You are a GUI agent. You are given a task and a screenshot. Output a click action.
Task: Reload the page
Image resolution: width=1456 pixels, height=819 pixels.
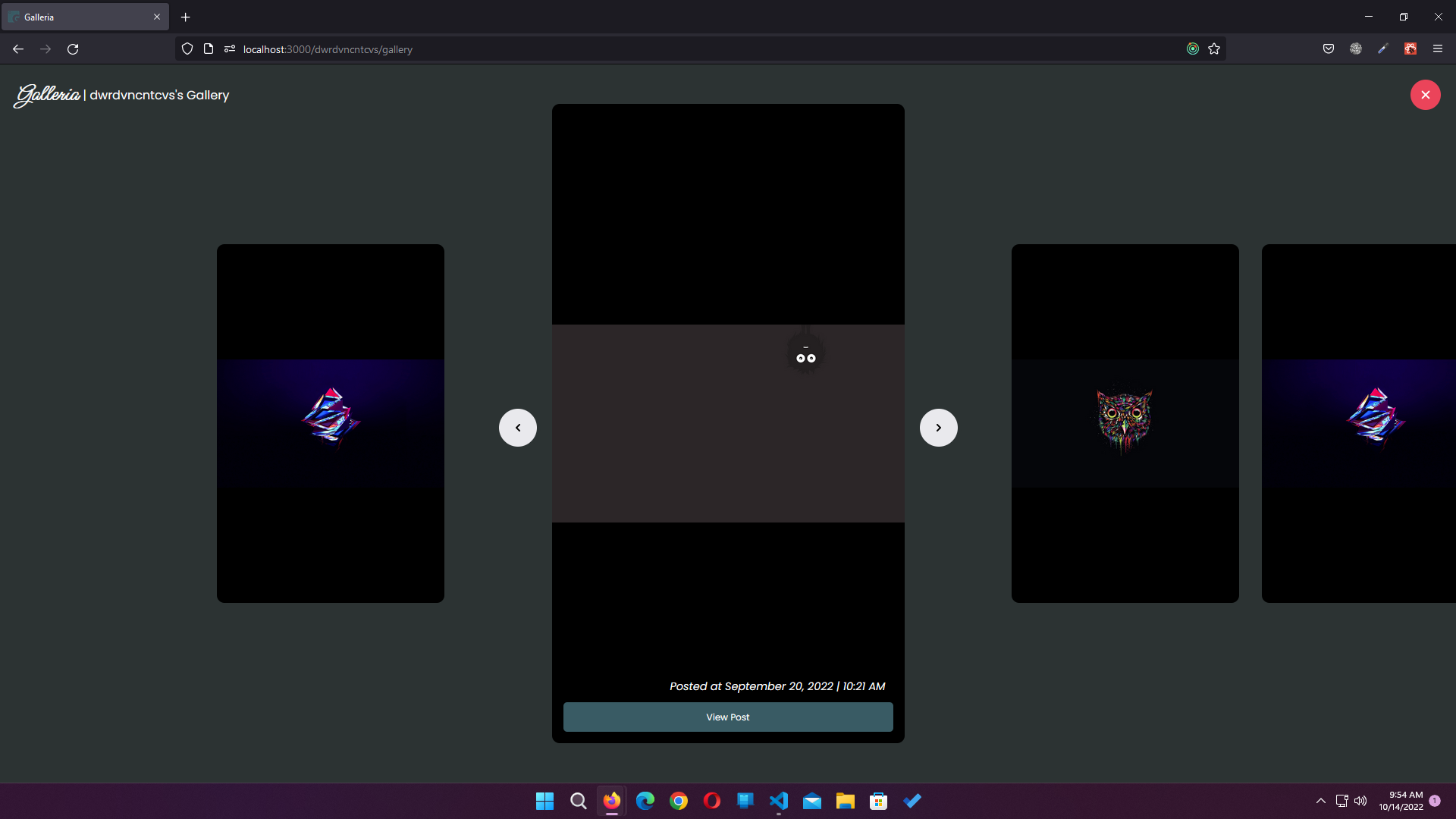tap(73, 49)
